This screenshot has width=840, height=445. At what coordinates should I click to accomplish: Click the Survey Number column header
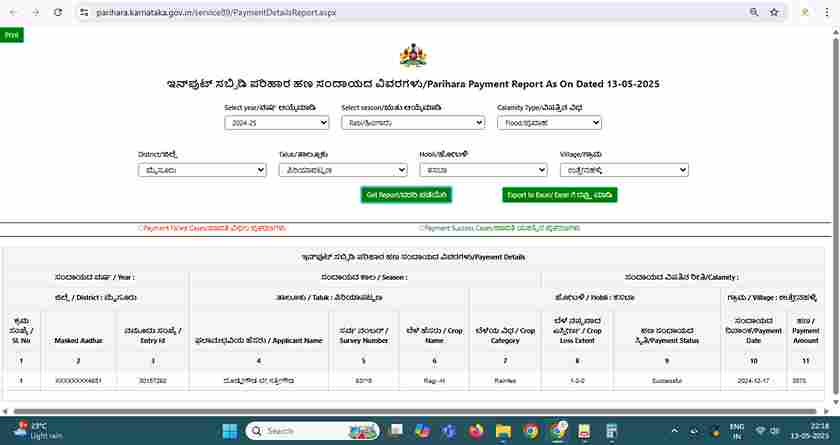click(x=363, y=336)
